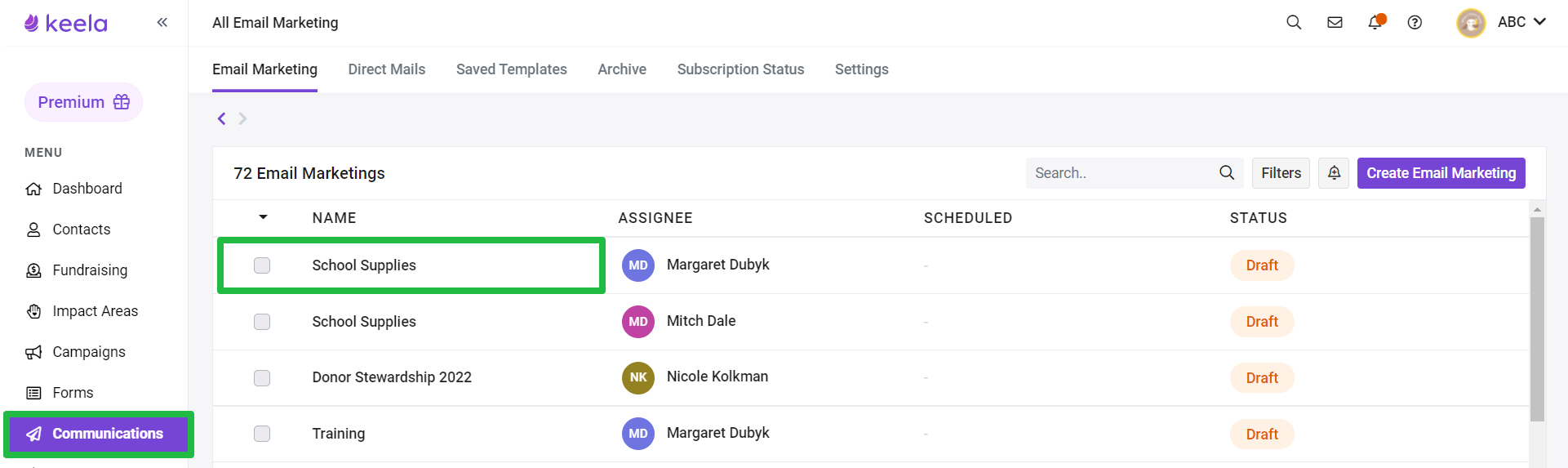Click the gift icon in Premium badge

pos(122,102)
